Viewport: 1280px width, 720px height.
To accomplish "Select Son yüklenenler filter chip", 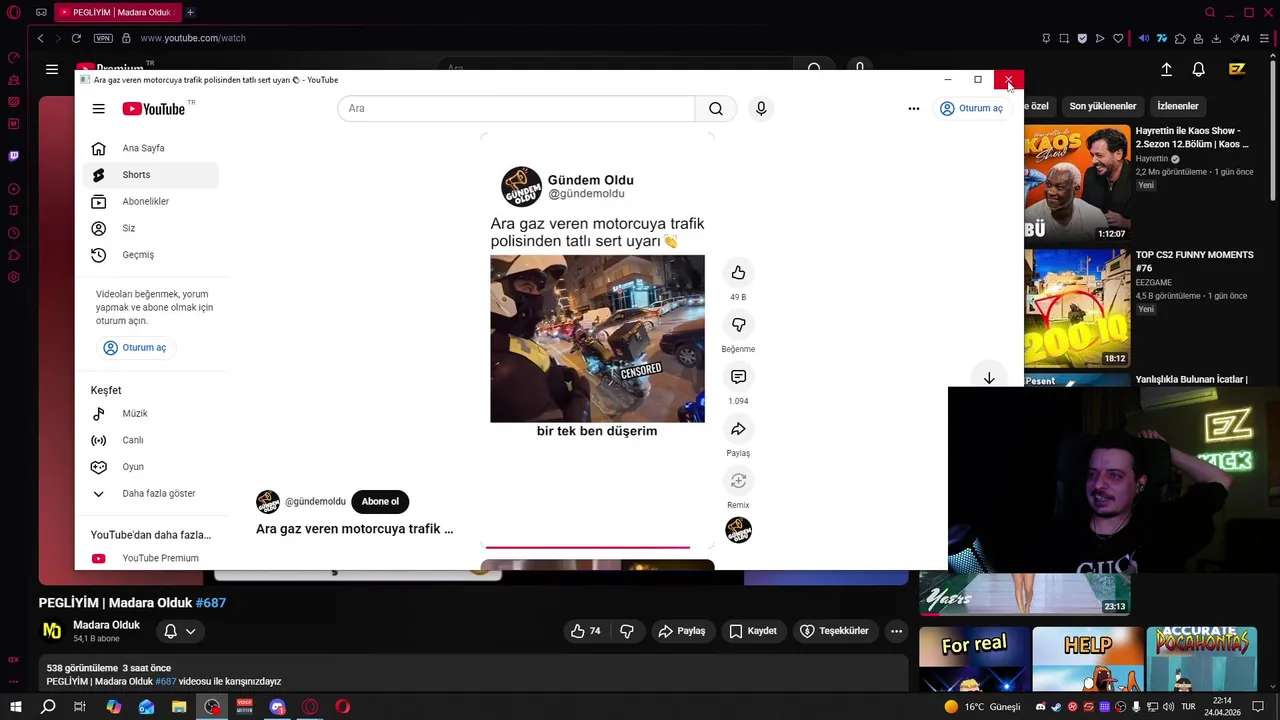I will pos(1102,106).
